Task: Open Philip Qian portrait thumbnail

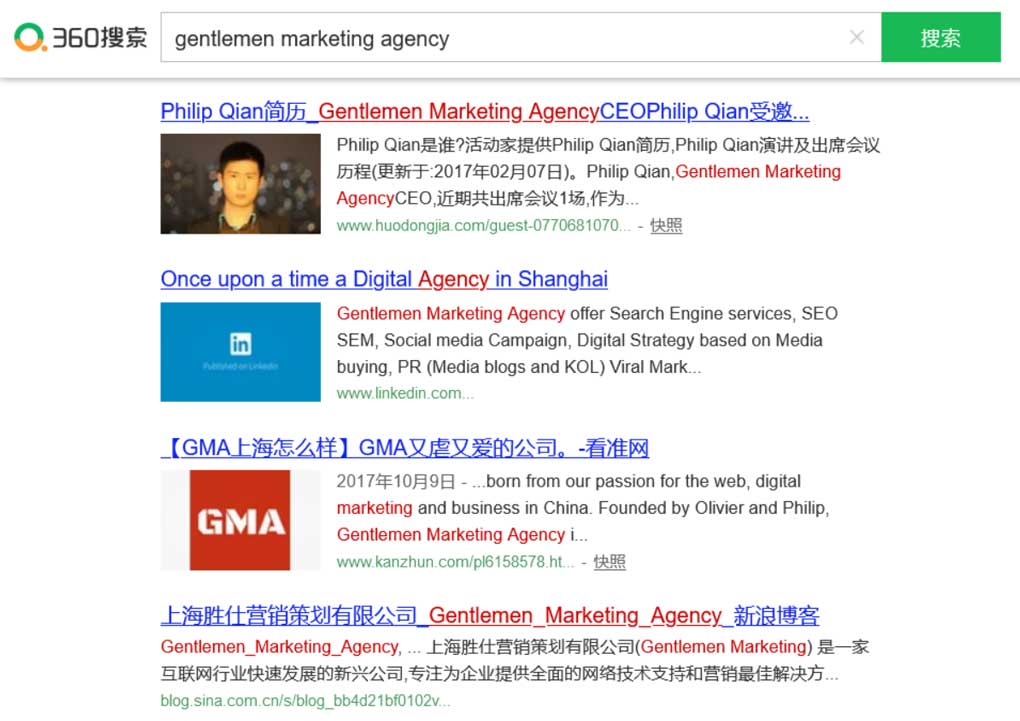Action: click(241, 184)
